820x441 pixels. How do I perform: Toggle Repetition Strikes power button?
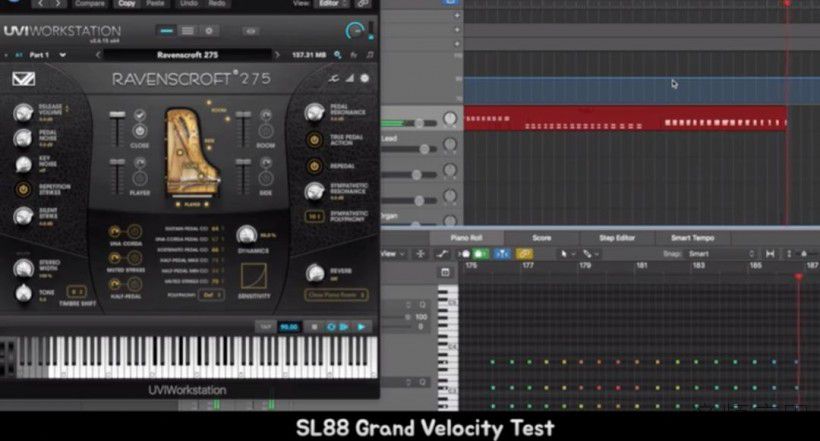23,189
